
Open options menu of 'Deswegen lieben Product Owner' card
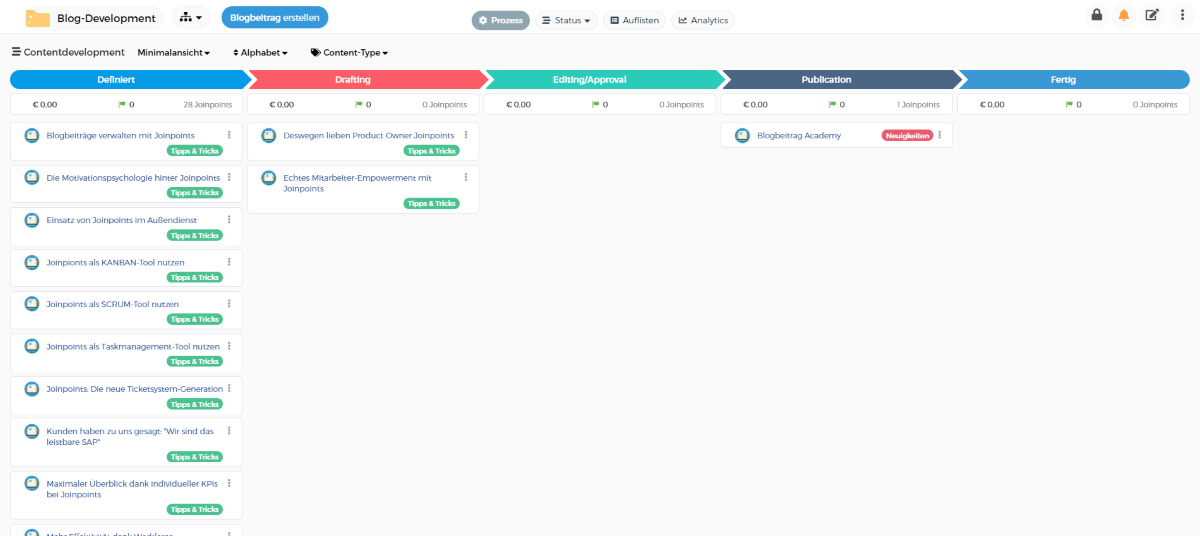pyautogui.click(x=466, y=135)
